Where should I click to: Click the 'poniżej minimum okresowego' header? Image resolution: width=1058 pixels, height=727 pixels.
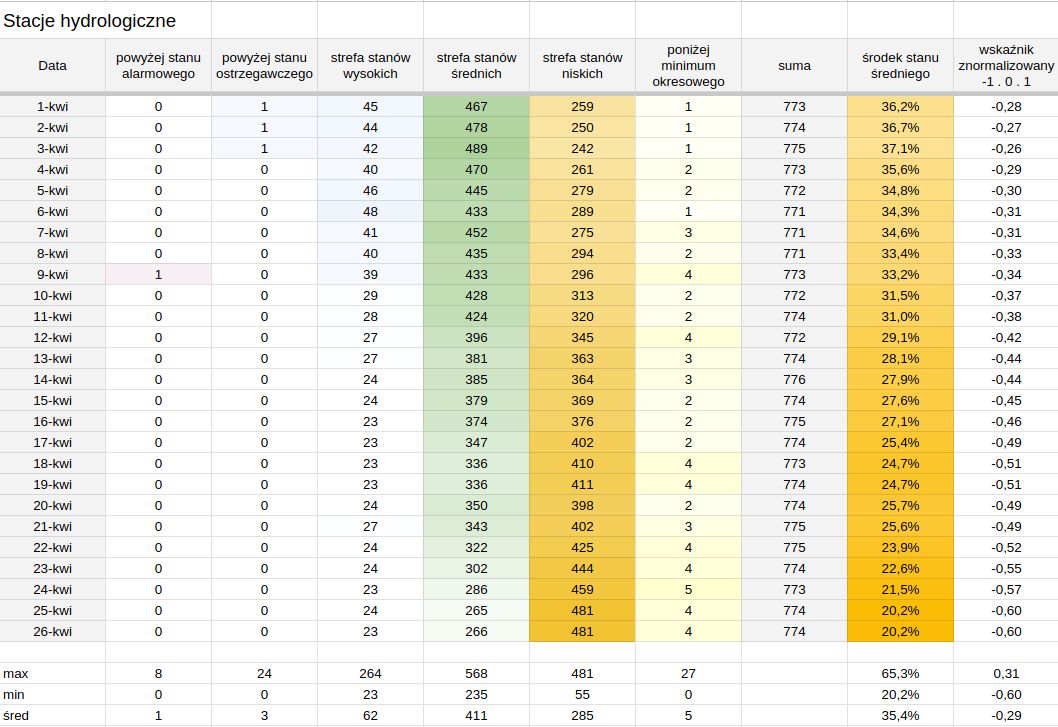688,66
